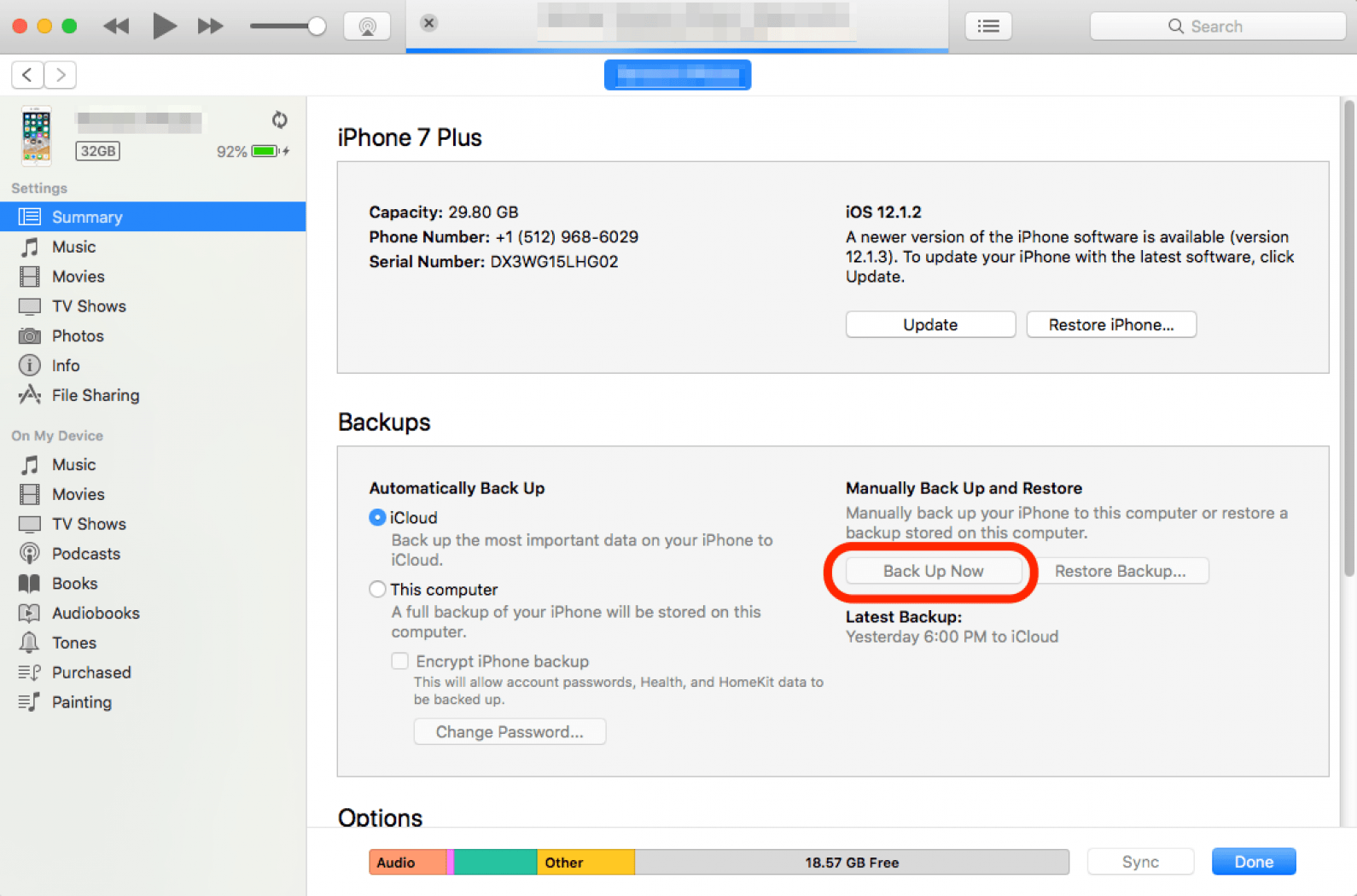Click the Capacity value 29.80 GB

click(x=483, y=212)
